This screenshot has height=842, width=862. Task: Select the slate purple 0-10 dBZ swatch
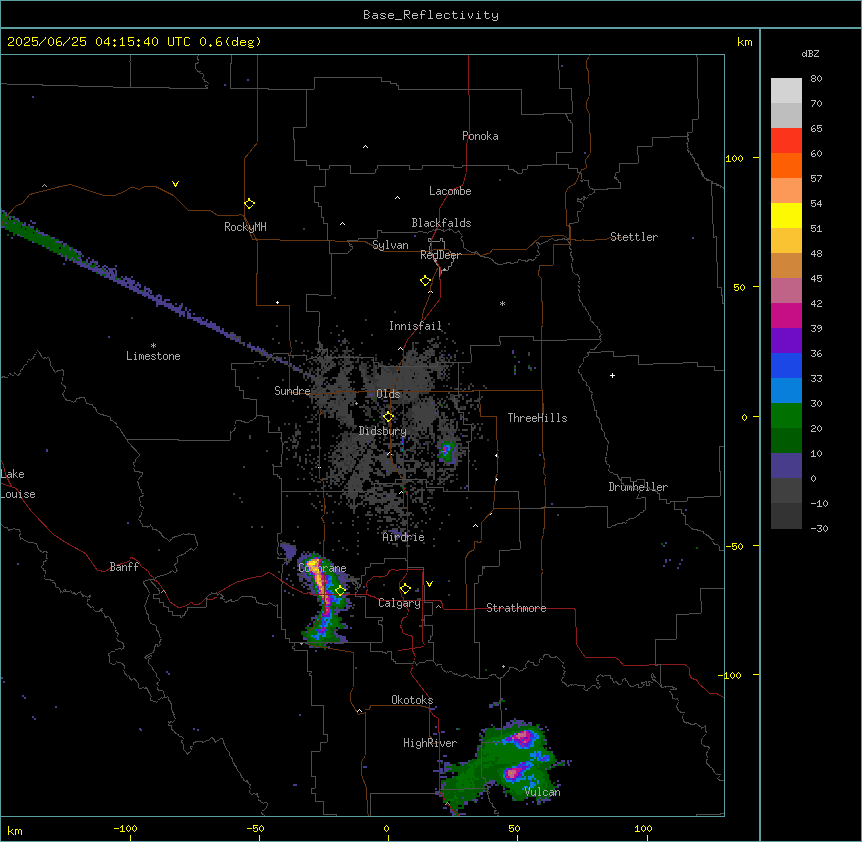tap(786, 466)
